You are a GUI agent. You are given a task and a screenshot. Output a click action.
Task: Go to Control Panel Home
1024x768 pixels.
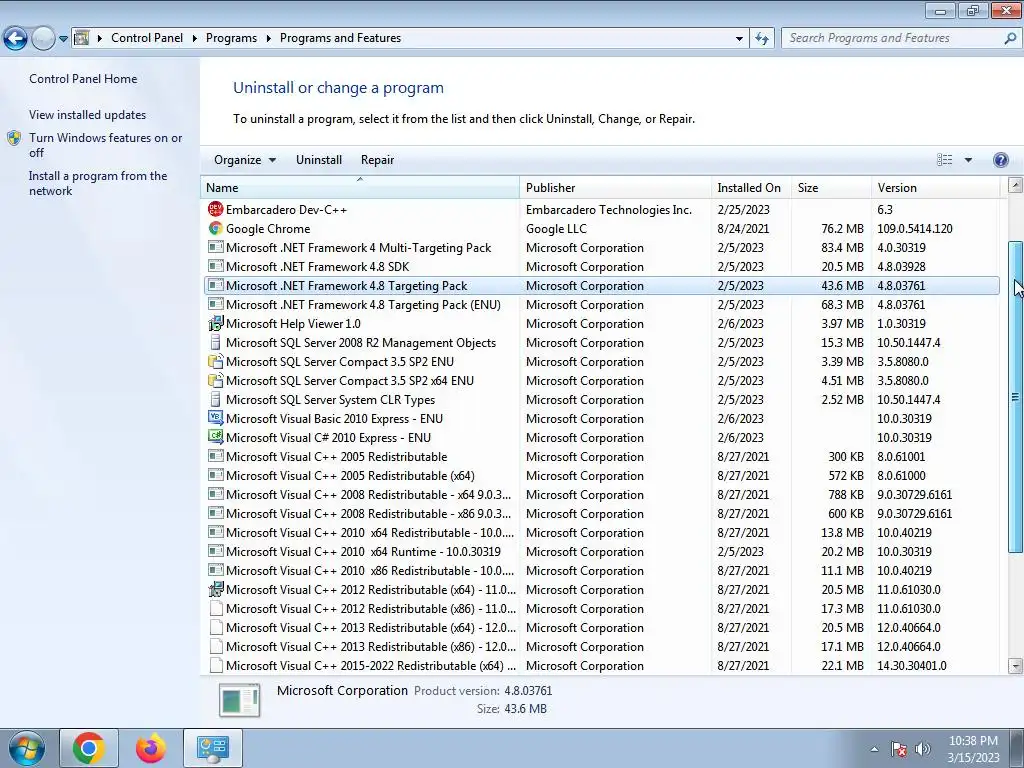[83, 79]
